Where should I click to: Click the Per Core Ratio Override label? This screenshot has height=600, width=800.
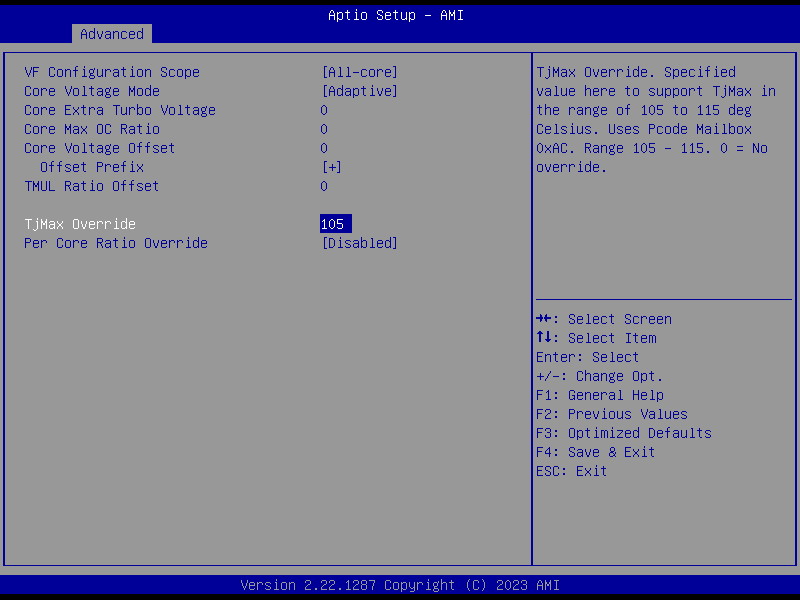(116, 243)
